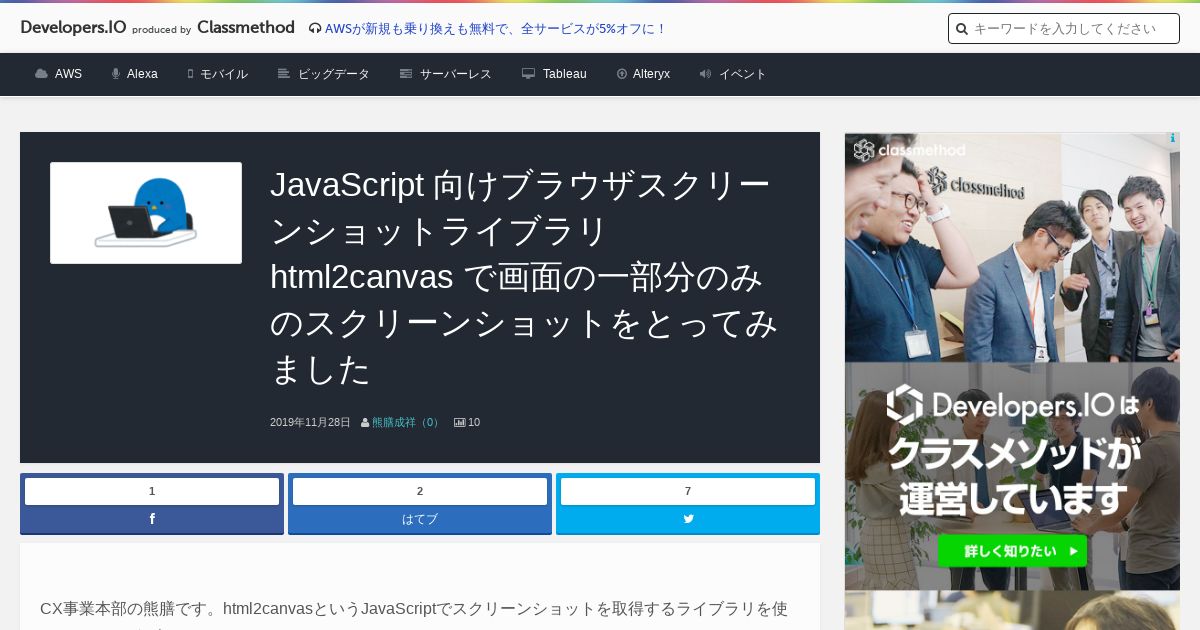Click the Twitter share count 7
This screenshot has width=1200, height=630.
[688, 491]
